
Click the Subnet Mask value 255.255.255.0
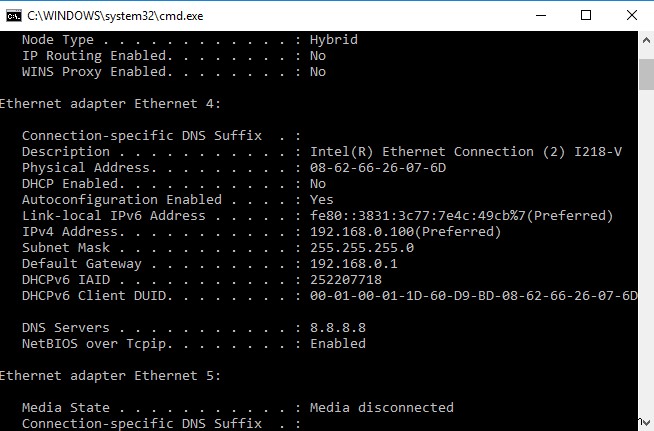pos(362,248)
